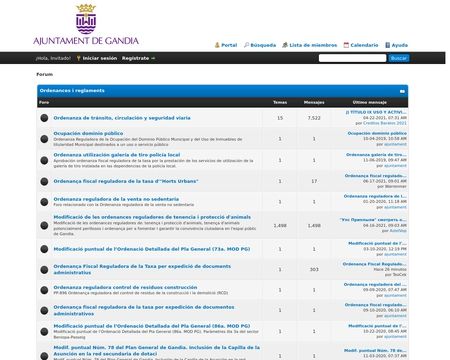Screen dimensions: 450x360
Task: Click message count 7,522
Action: (314, 118)
